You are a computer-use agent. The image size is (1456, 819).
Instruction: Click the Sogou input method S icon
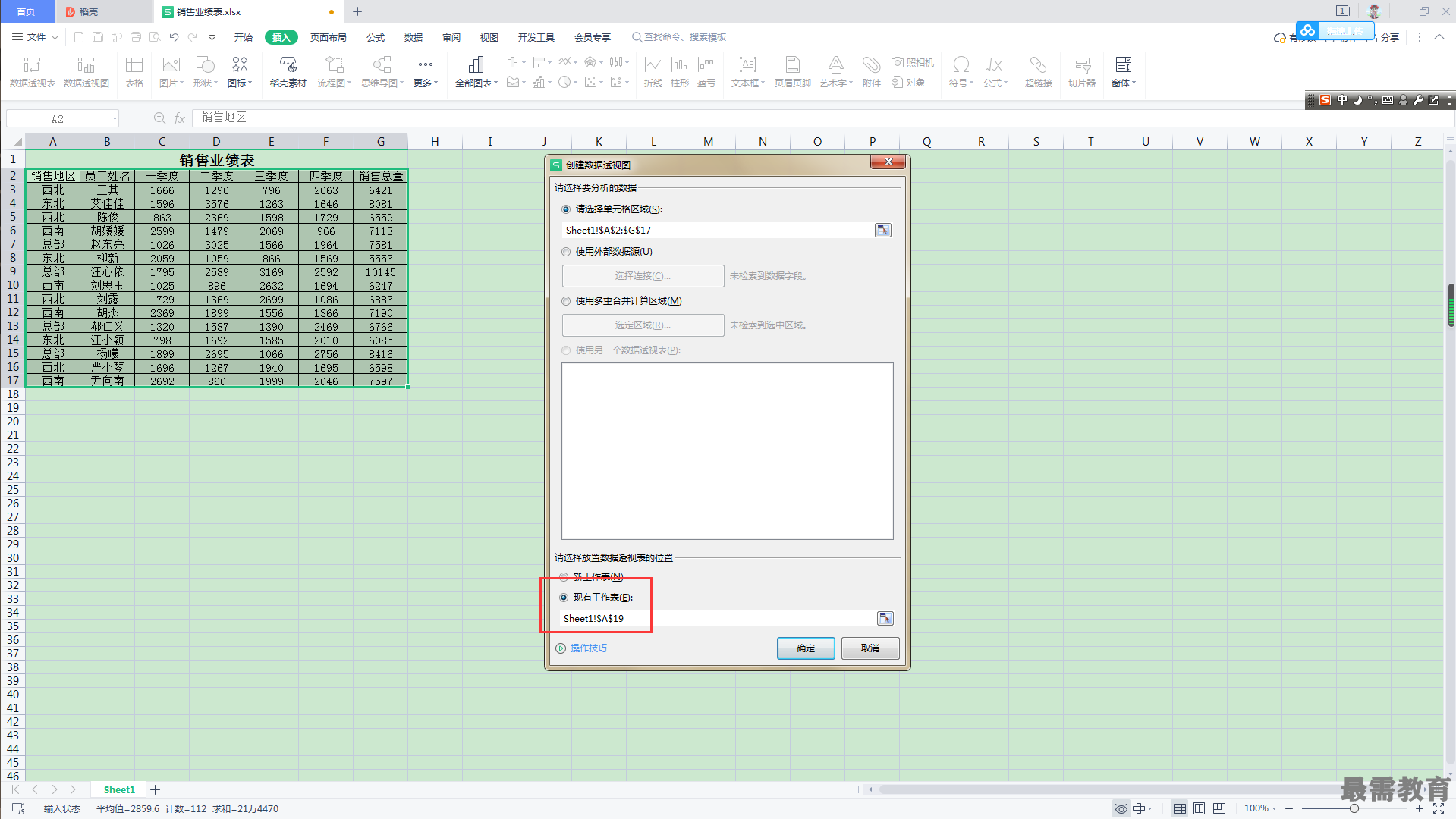click(x=1325, y=100)
